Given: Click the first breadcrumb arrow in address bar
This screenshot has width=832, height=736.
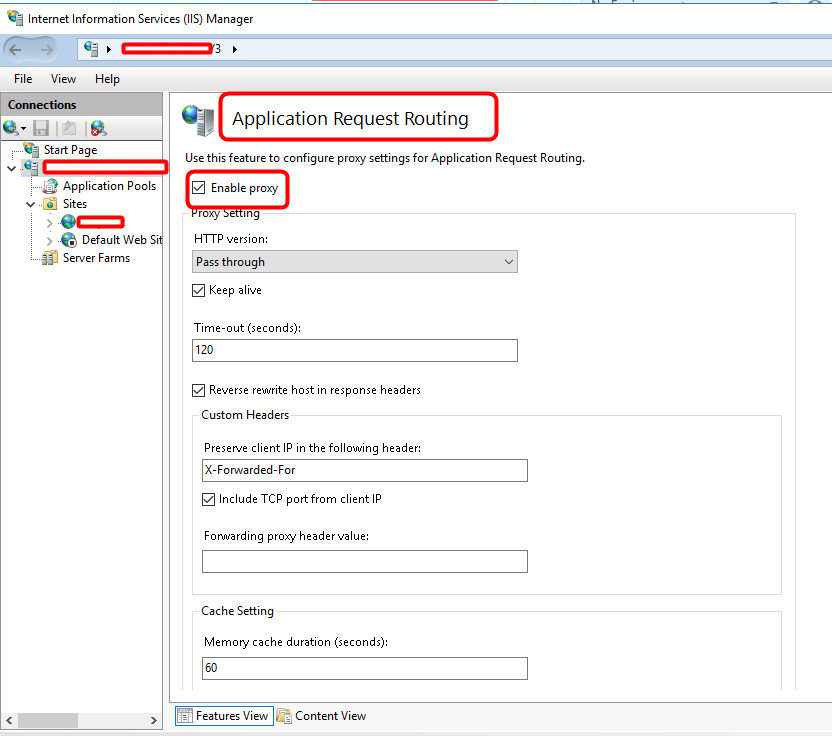Looking at the screenshot, I should (109, 49).
